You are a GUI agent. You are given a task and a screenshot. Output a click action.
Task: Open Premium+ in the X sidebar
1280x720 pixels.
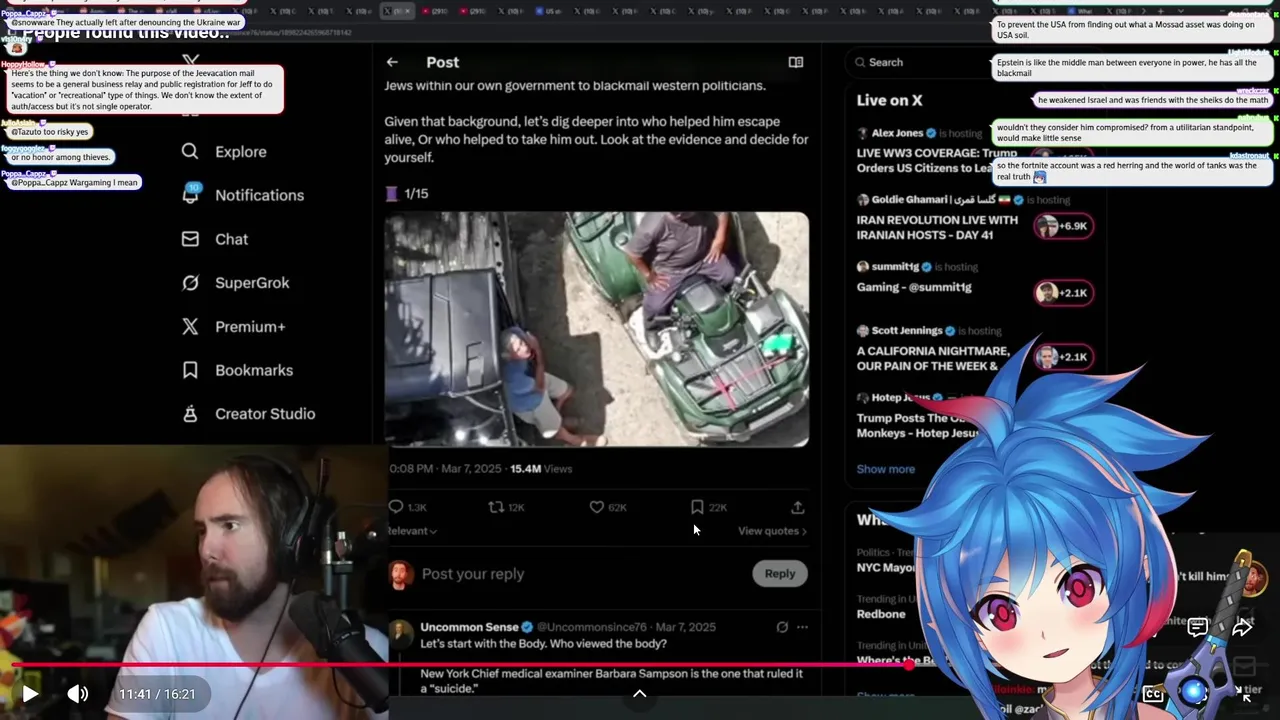[234, 327]
